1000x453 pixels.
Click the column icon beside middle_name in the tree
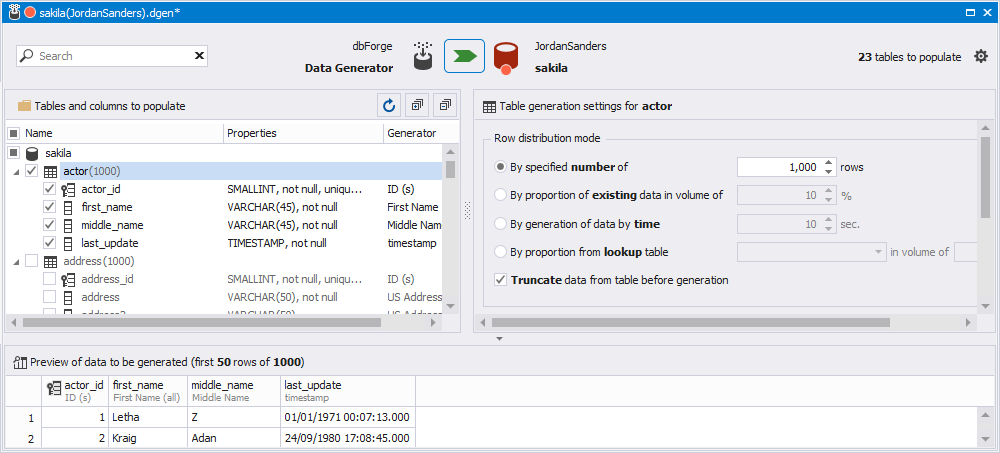point(68,225)
